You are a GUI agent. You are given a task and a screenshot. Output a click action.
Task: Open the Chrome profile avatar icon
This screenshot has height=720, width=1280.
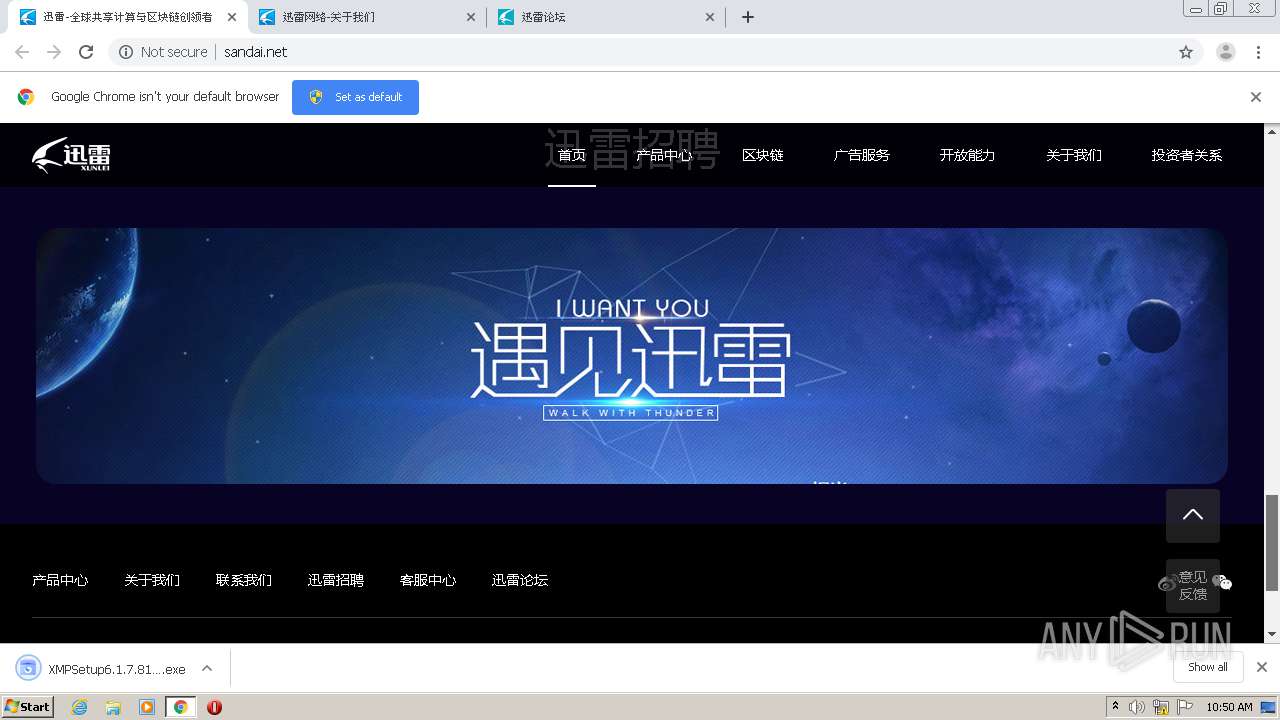(1226, 52)
